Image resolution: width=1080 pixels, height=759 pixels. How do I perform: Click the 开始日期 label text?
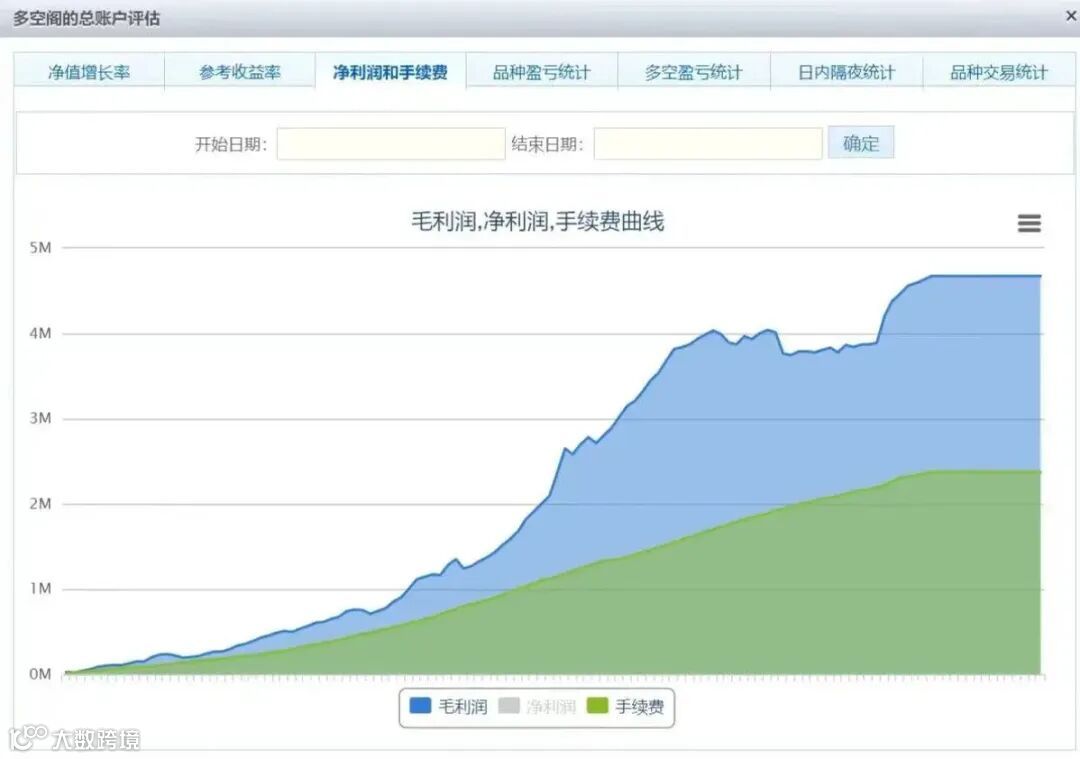(231, 144)
